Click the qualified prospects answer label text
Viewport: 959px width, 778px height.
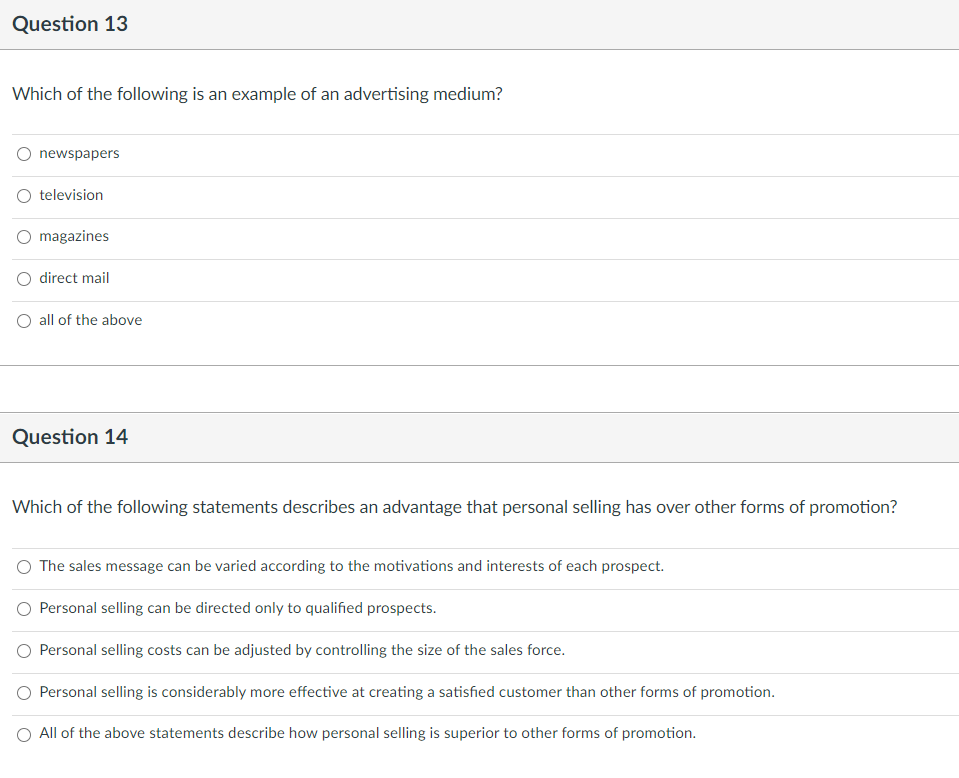coord(238,608)
